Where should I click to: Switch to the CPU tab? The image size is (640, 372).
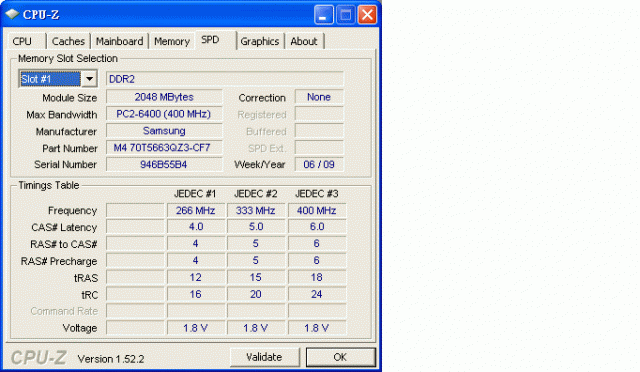point(25,41)
